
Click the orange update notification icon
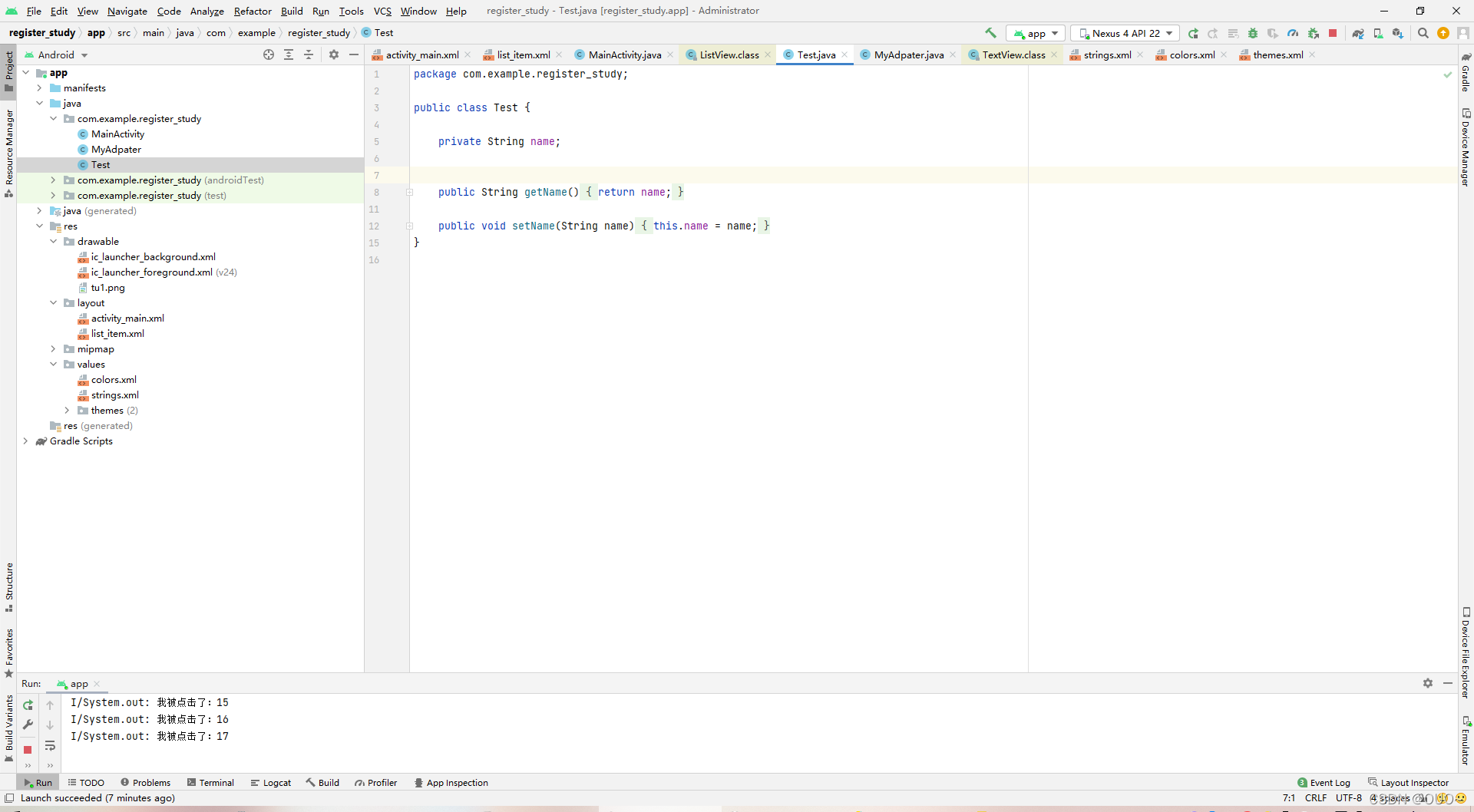(x=1443, y=33)
